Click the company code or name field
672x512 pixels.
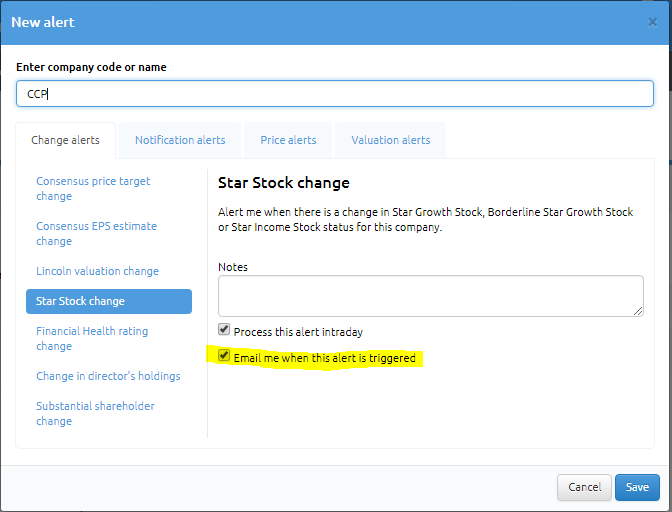pyautogui.click(x=335, y=93)
